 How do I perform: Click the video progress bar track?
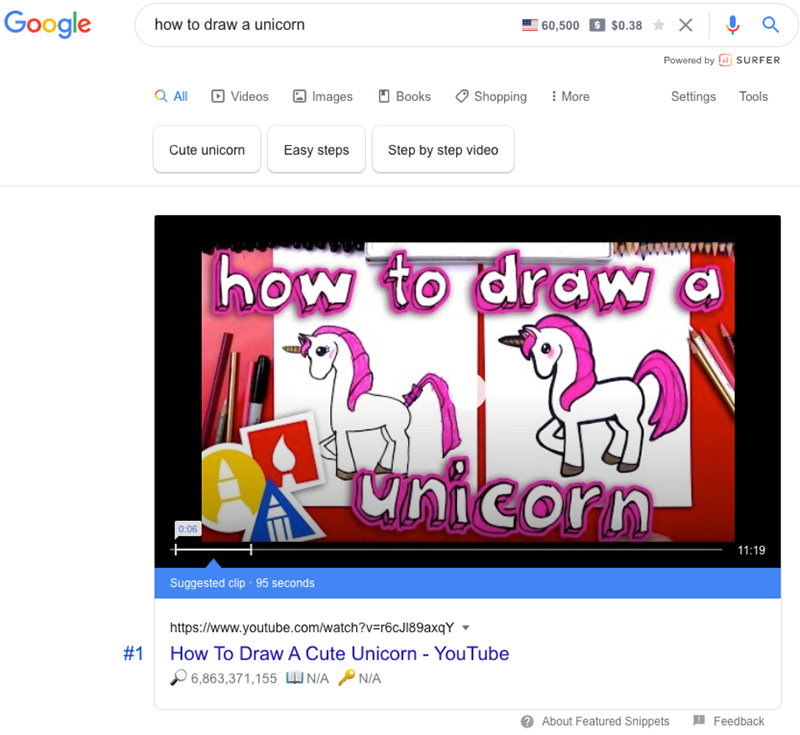448,549
